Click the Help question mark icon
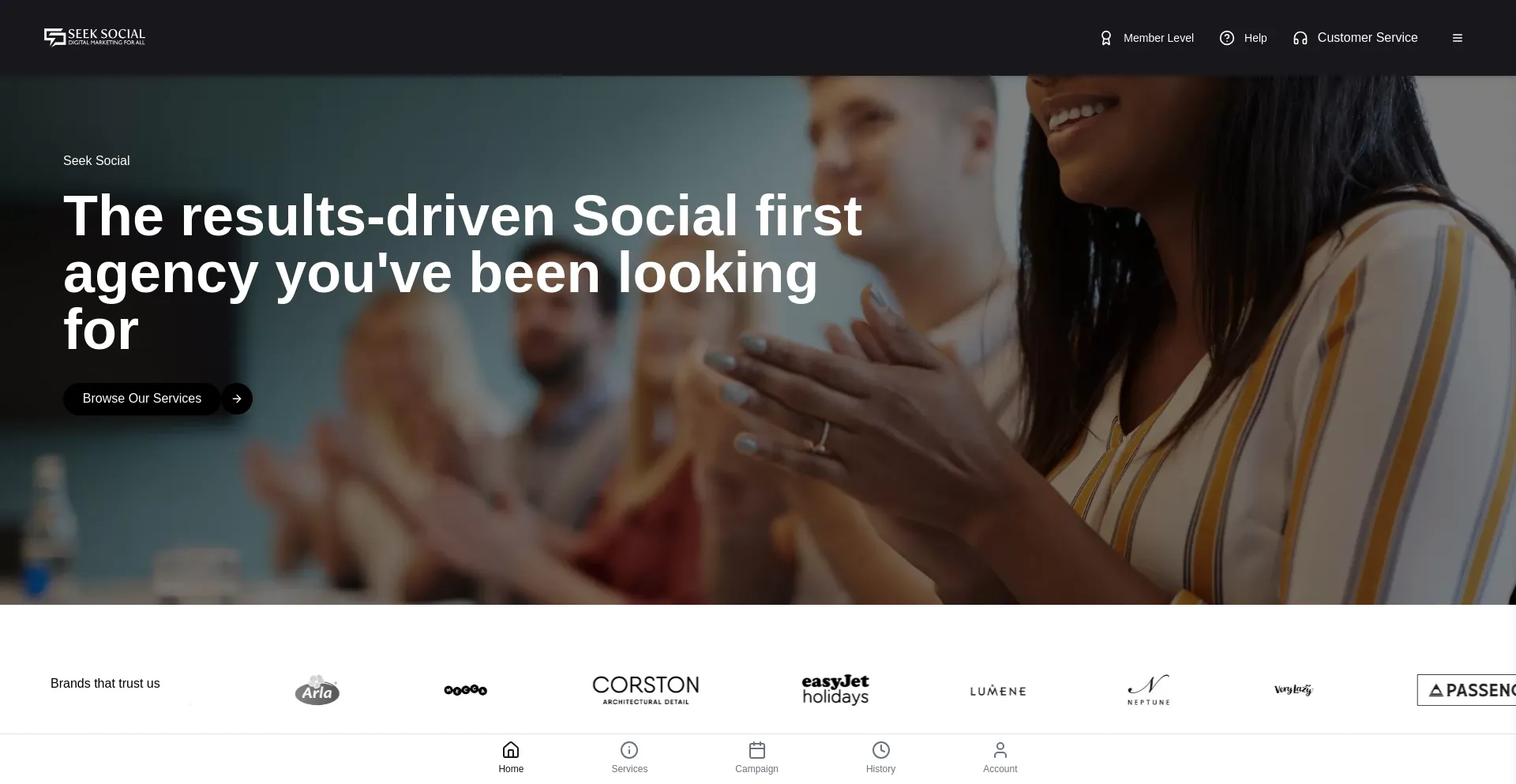Screen dimensions: 1516x784 point(1226,38)
